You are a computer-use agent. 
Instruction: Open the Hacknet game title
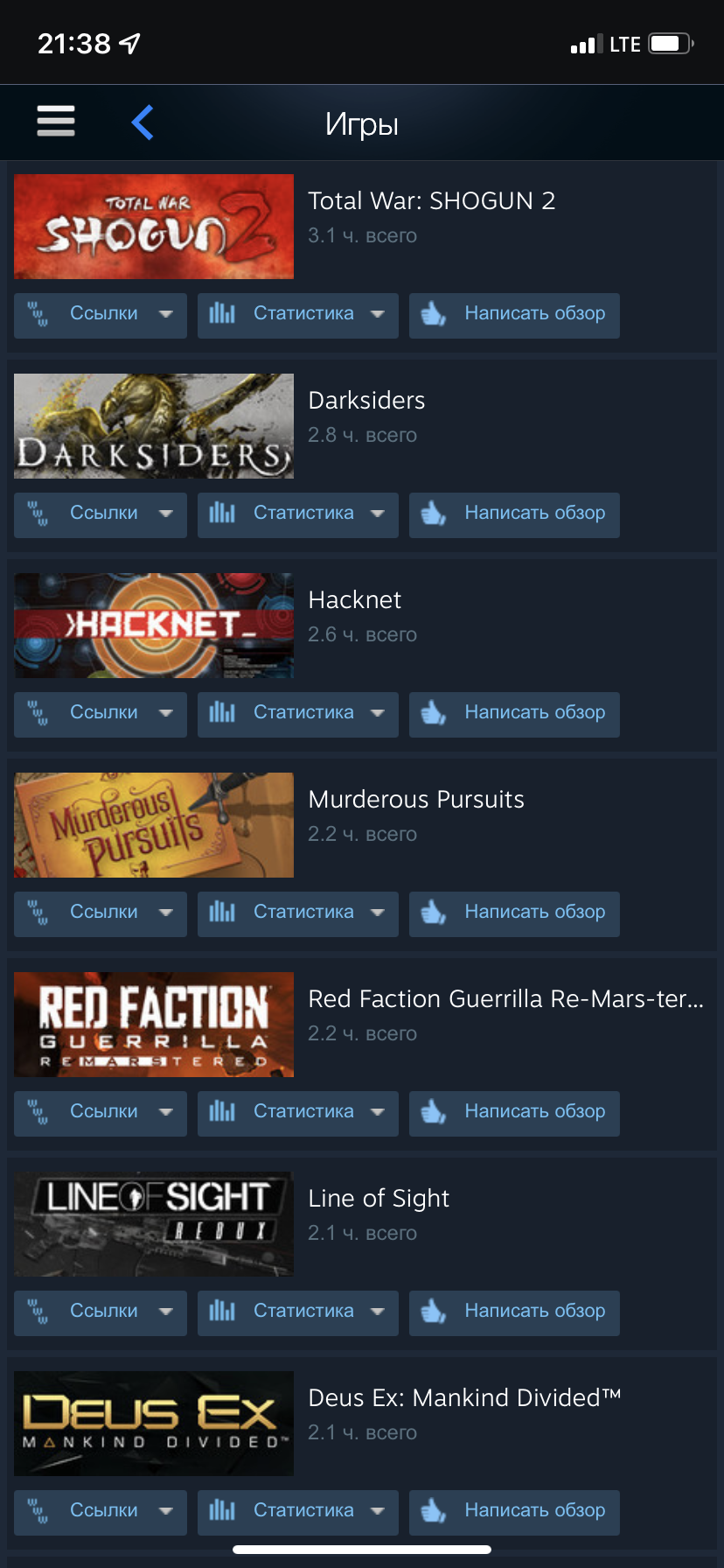354,600
